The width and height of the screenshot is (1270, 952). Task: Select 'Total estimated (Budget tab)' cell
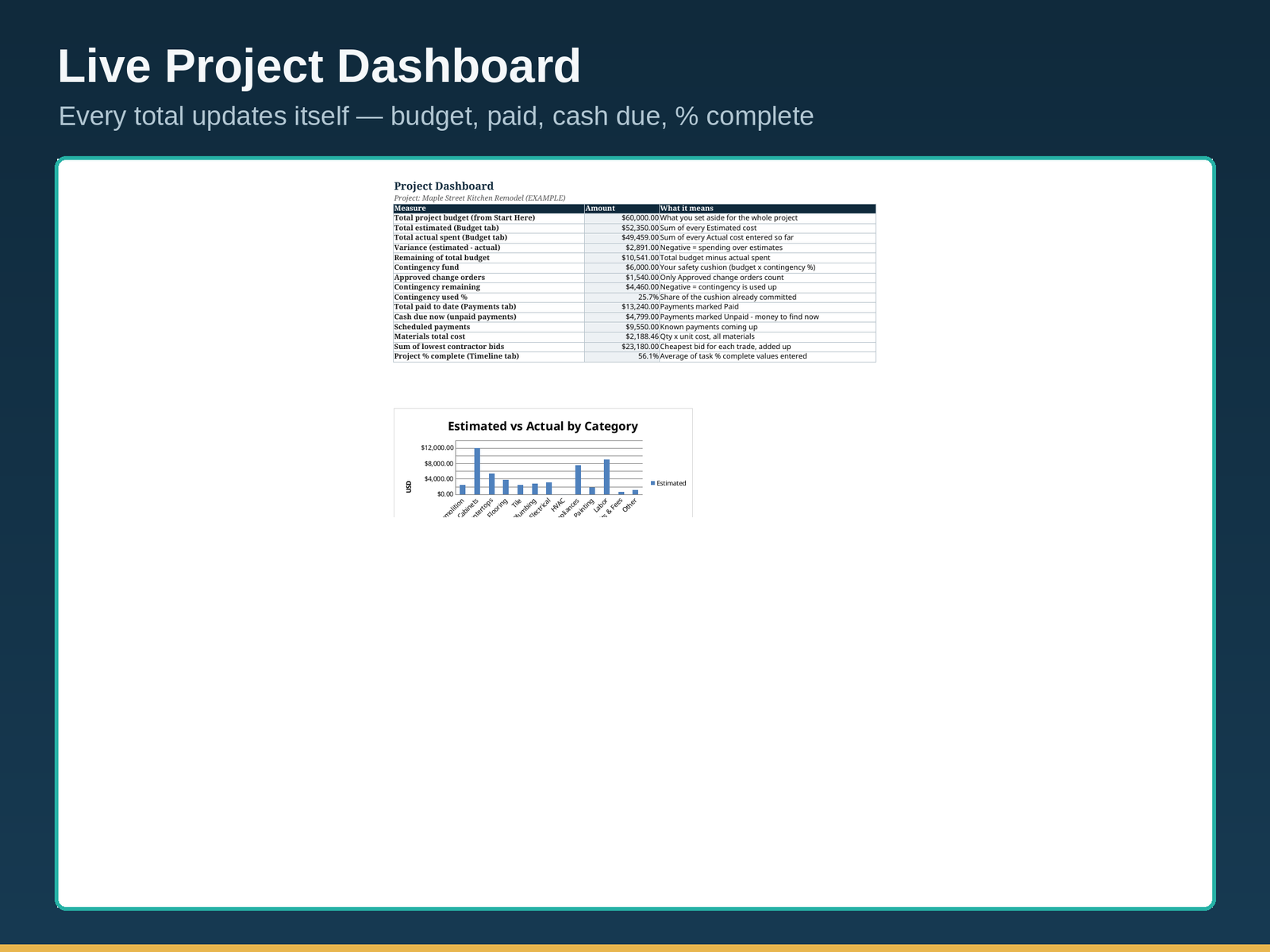[489, 228]
